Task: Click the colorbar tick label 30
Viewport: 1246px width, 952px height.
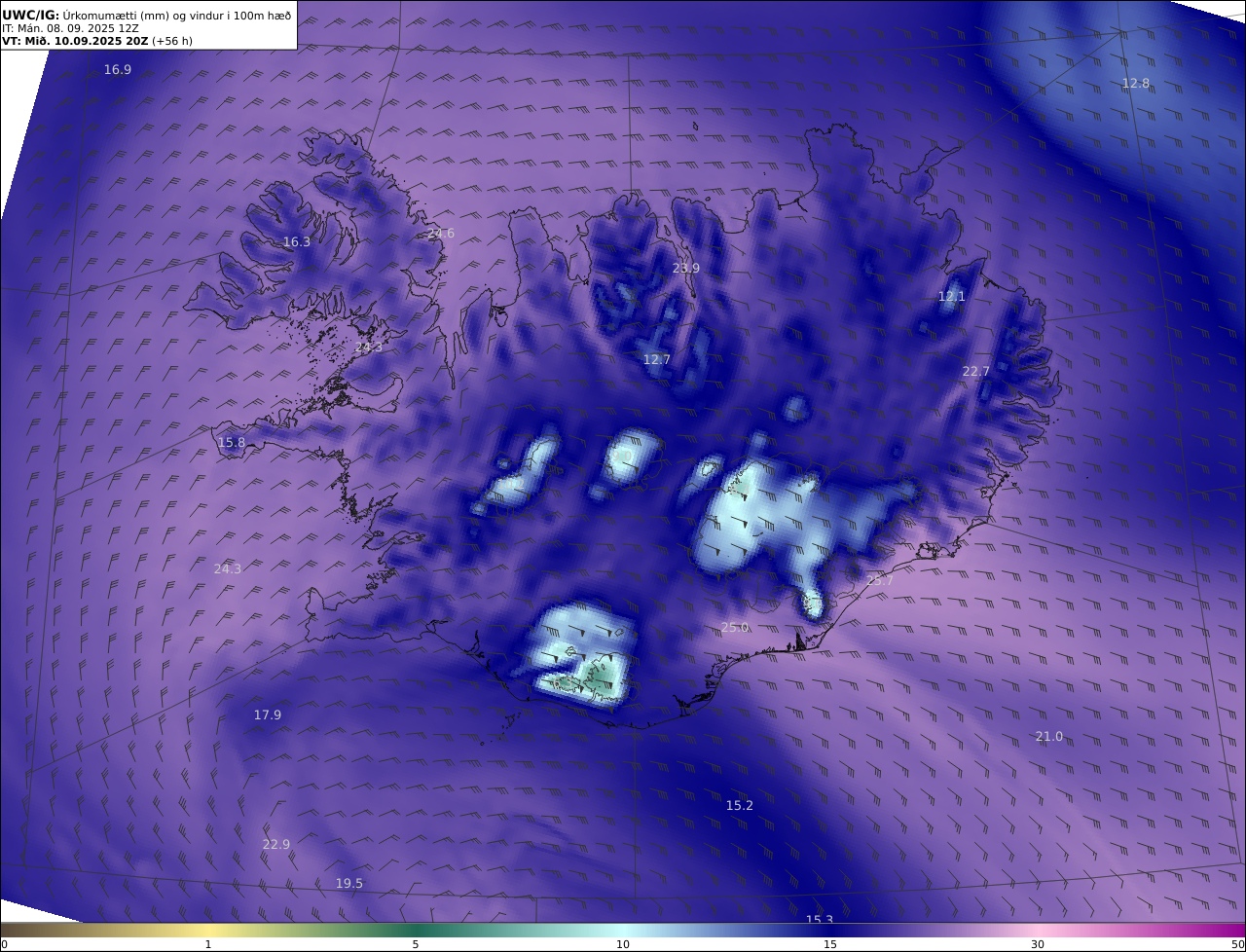Action: tap(1038, 944)
